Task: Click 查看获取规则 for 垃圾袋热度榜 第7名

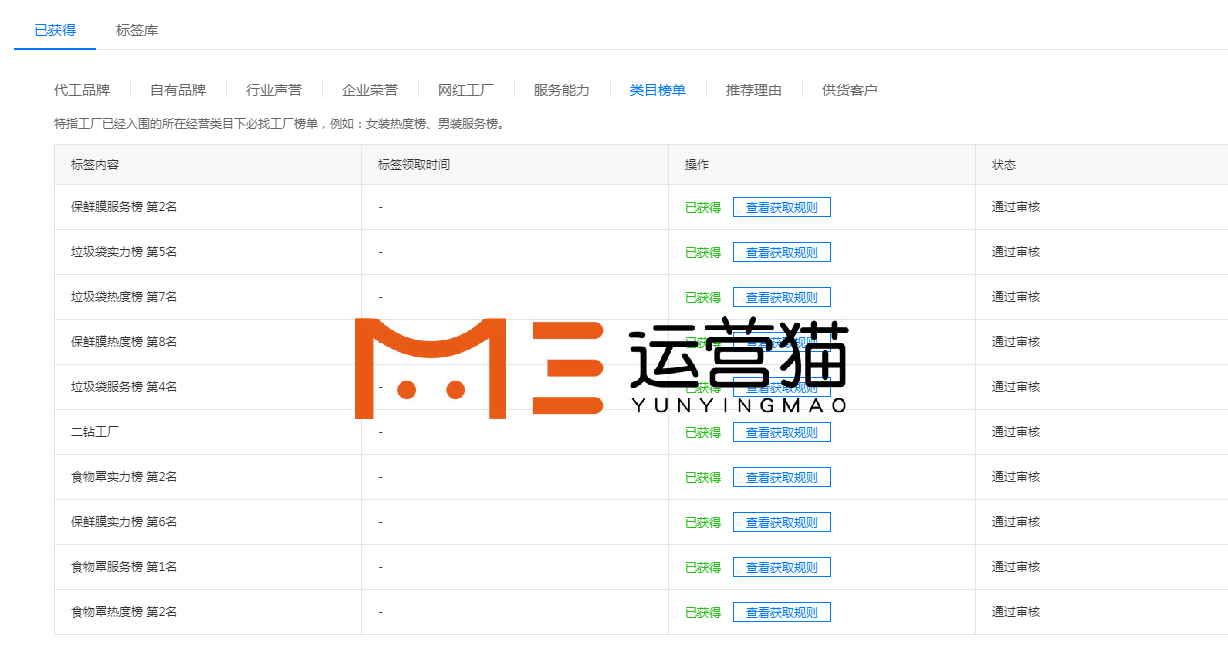Action: tap(782, 298)
